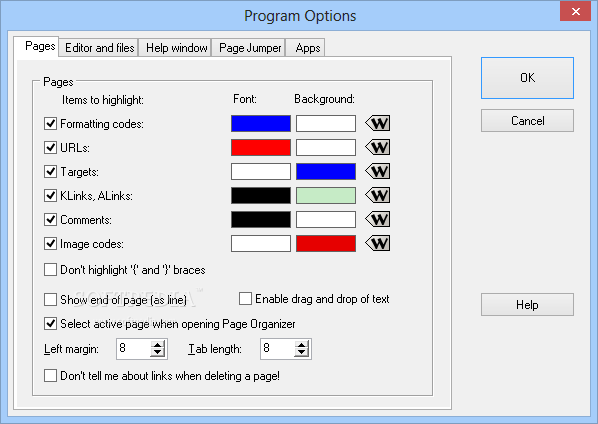Uncheck Select active page when opening Page Organizer
This screenshot has height=424, width=598.
(x=50, y=324)
